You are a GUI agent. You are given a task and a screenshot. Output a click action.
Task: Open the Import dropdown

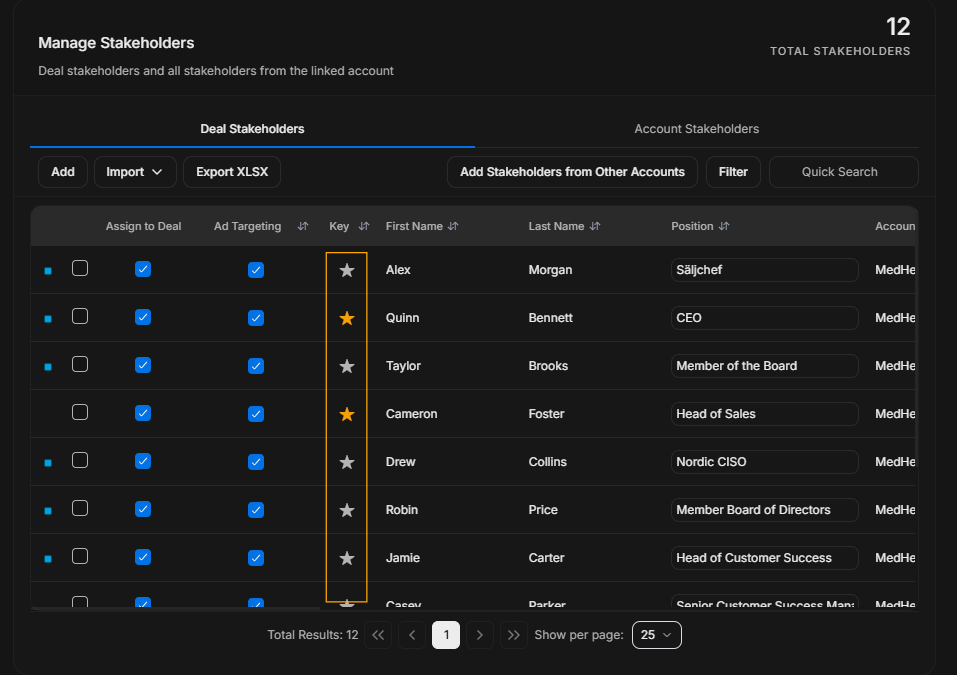(135, 172)
